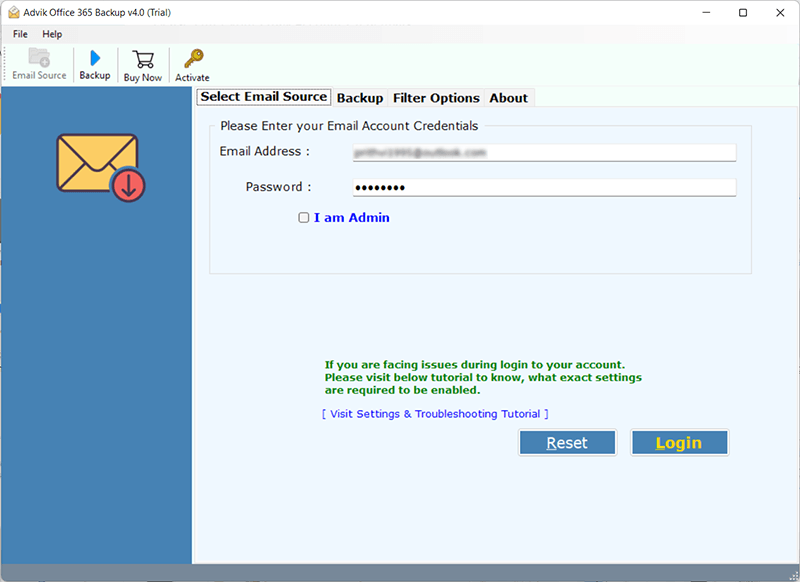Image resolution: width=800 pixels, height=582 pixels.
Task: Close the Advik Office 365 Backup window
Action: 780,12
